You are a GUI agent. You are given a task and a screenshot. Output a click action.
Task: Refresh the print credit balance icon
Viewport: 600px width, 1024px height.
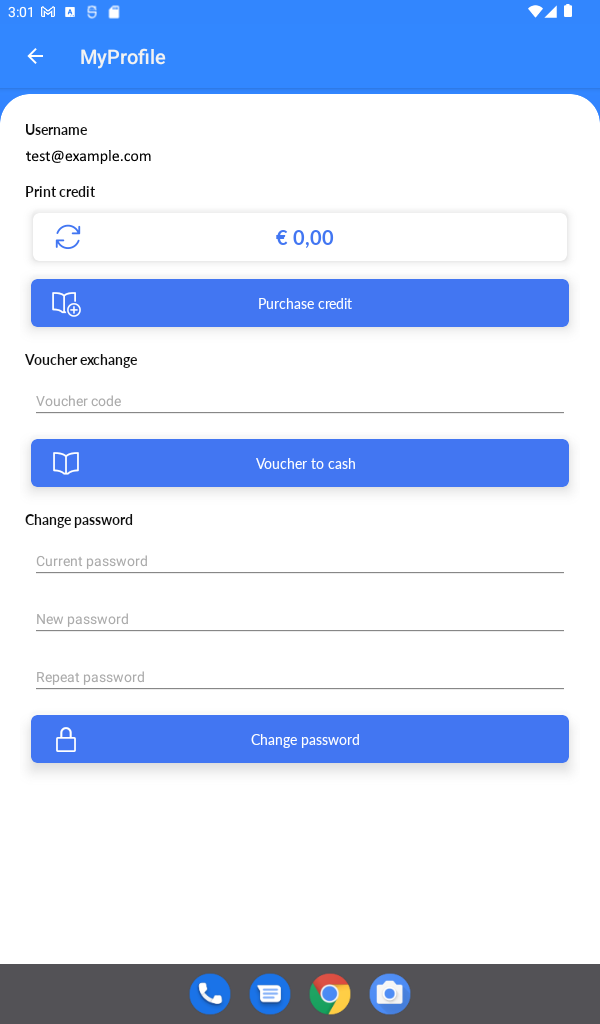point(68,237)
